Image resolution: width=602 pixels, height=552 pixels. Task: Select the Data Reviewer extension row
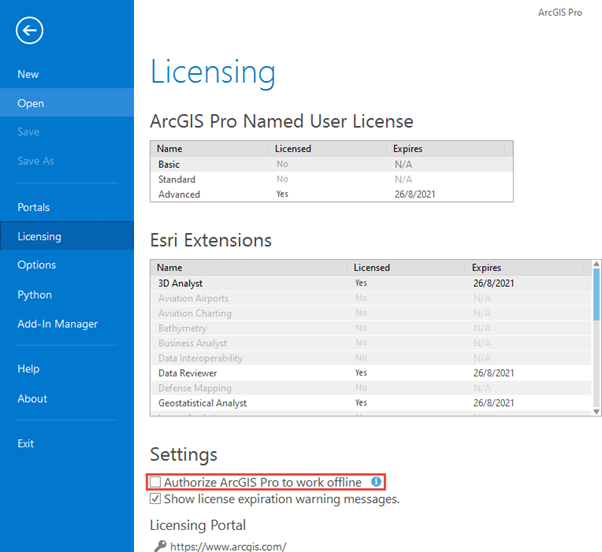click(371, 373)
